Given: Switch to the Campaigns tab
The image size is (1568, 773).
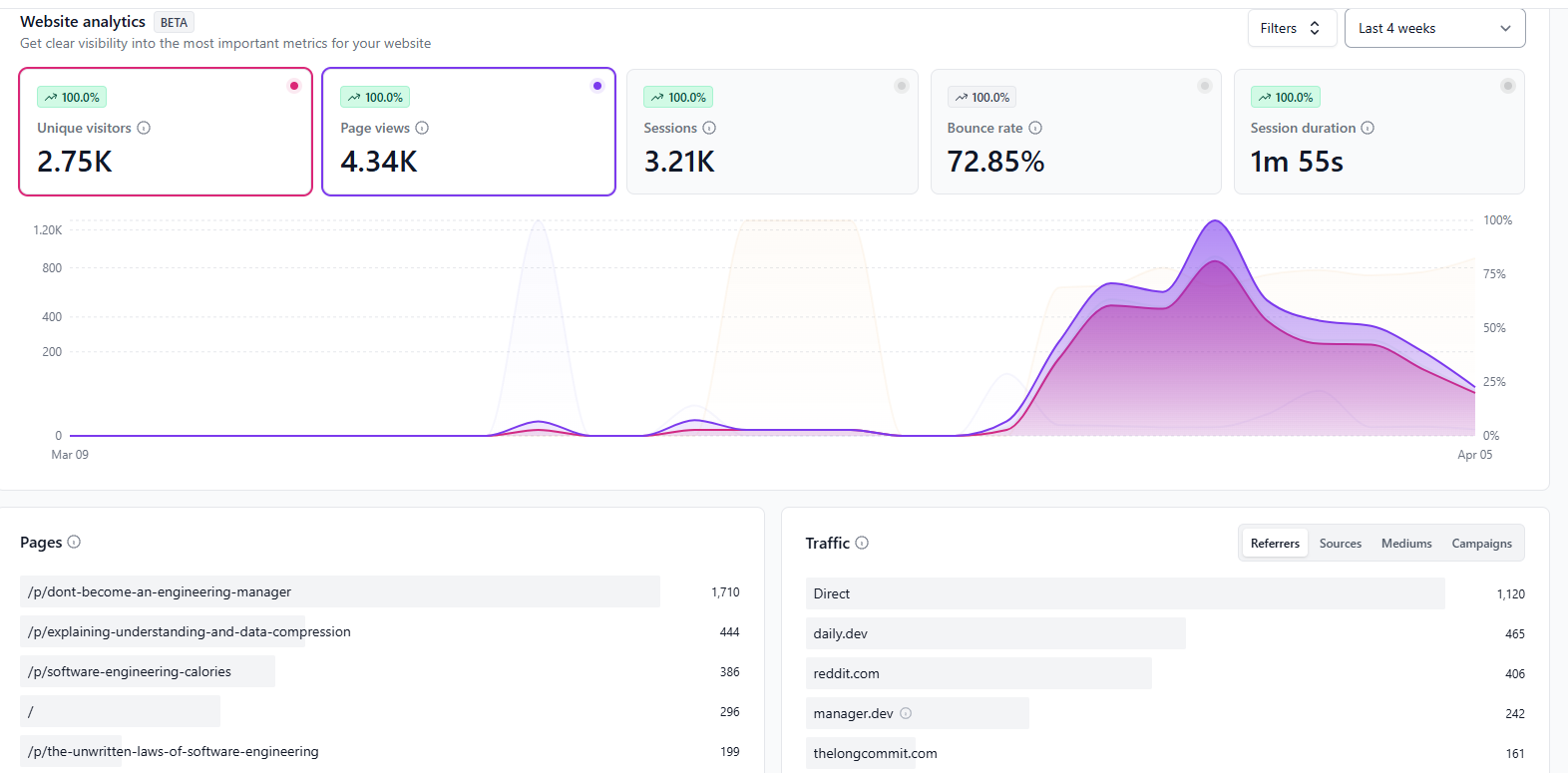Looking at the screenshot, I should [x=1481, y=544].
